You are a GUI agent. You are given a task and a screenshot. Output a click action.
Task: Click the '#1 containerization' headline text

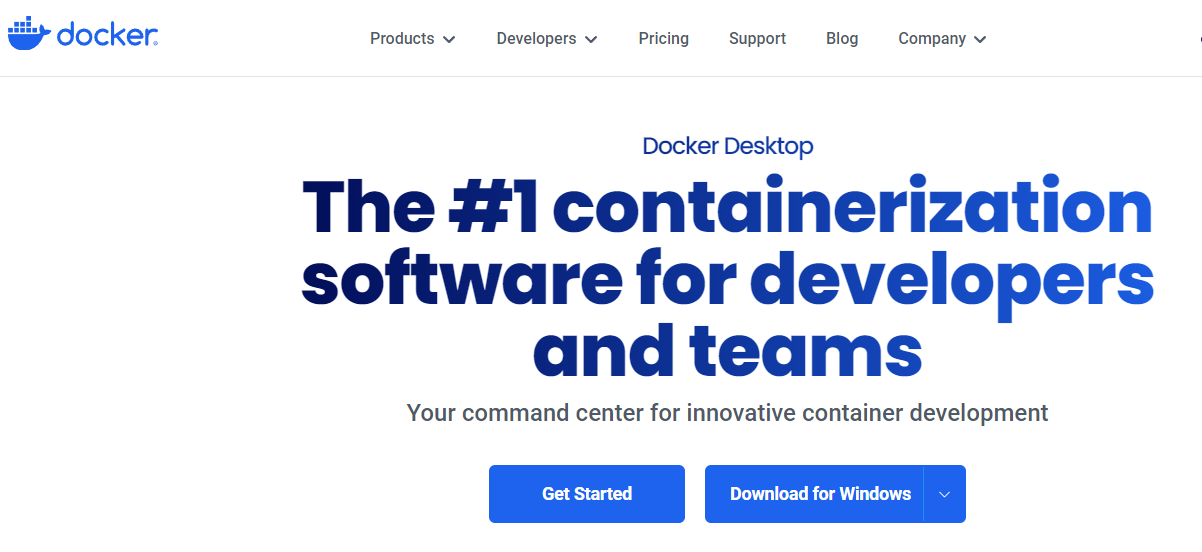(801, 205)
